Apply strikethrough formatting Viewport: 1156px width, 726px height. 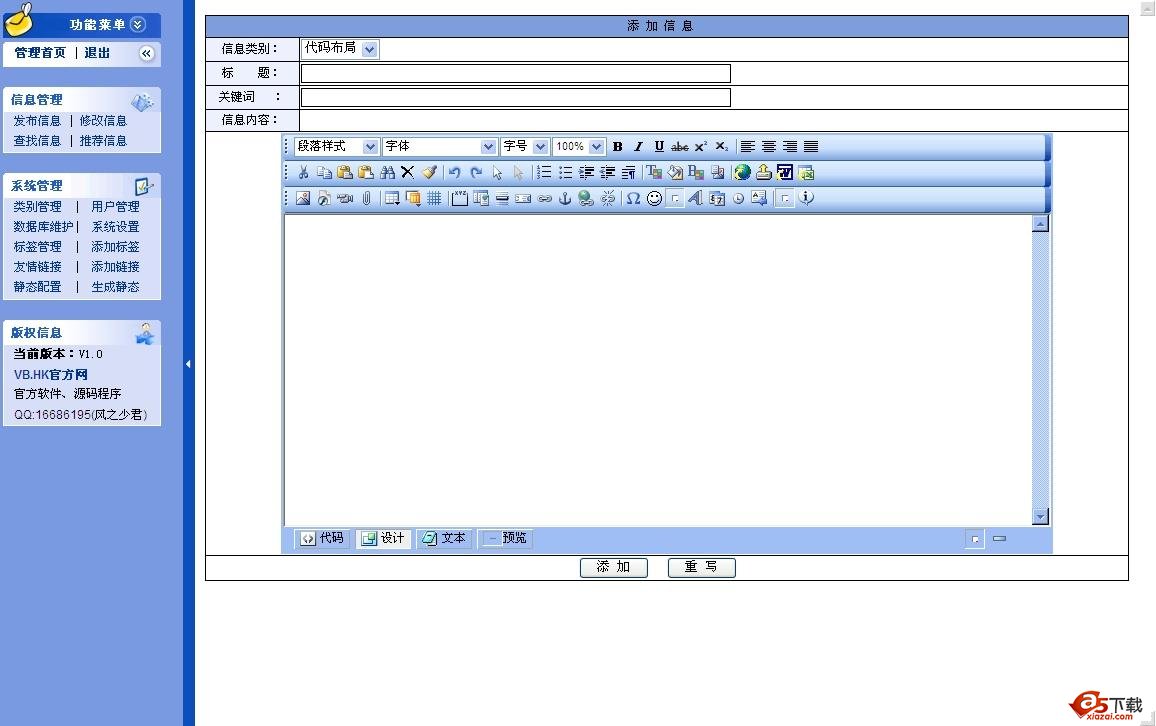coord(680,147)
